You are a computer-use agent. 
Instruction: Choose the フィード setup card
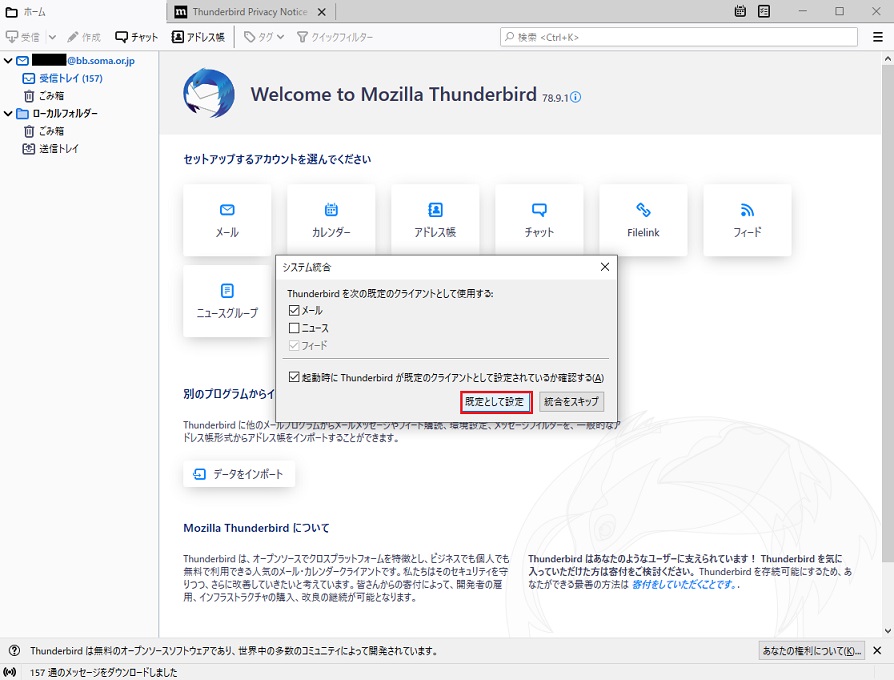point(747,220)
